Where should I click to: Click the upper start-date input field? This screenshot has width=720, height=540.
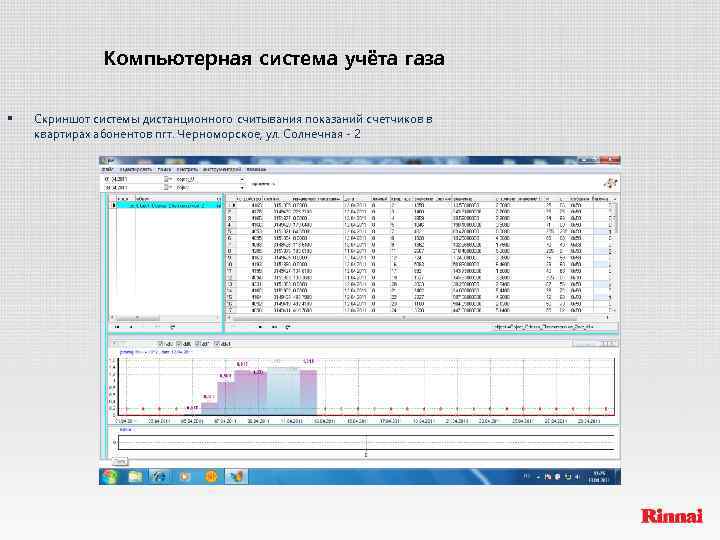pos(132,179)
